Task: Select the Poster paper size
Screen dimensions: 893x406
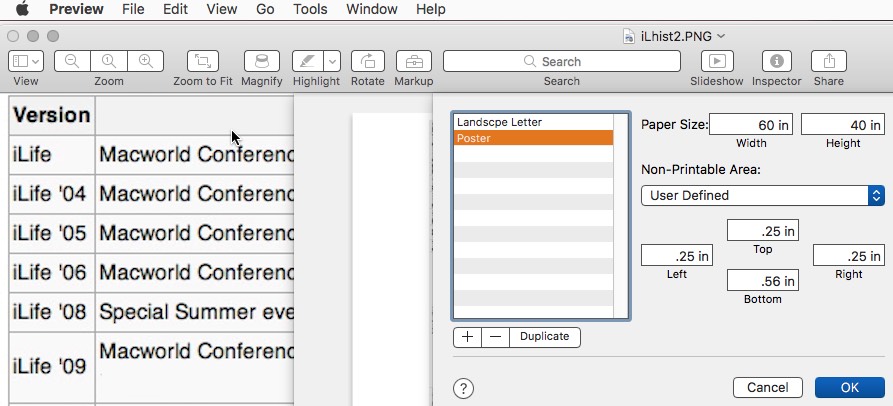Action: coord(533,138)
